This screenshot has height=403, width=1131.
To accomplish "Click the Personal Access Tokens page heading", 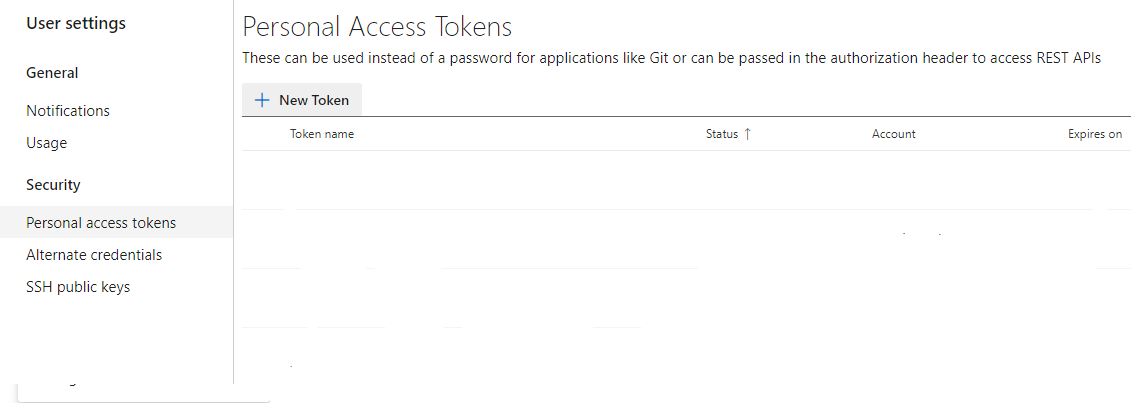I will [377, 26].
